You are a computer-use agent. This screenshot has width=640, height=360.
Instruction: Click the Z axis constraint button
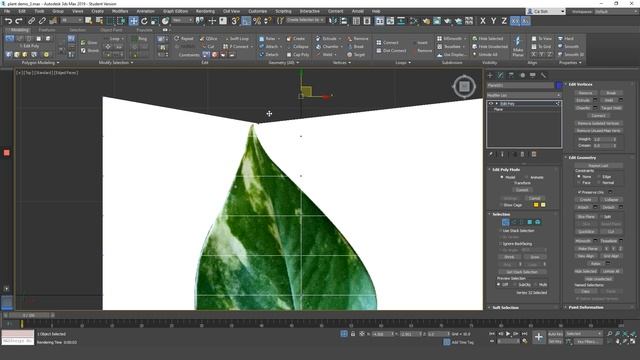[504, 21]
